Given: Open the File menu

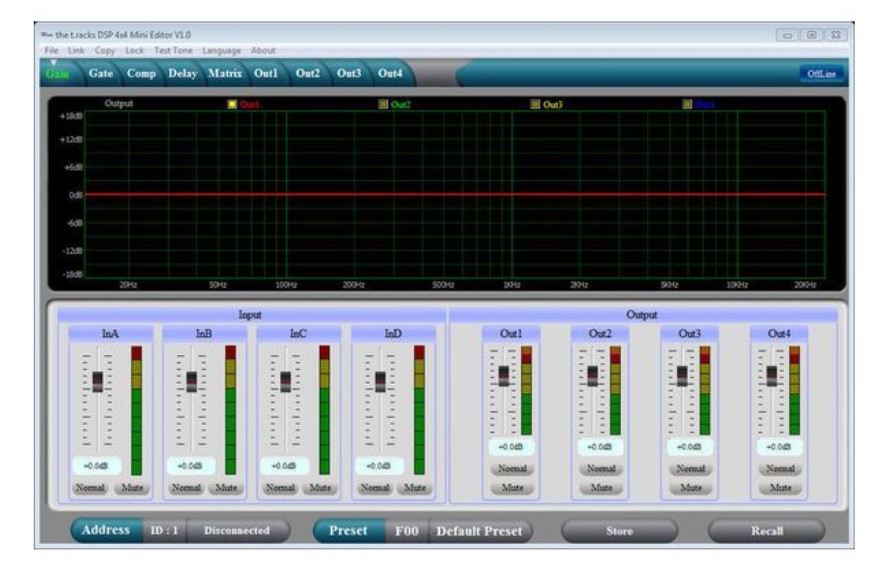Looking at the screenshot, I should (x=51, y=50).
